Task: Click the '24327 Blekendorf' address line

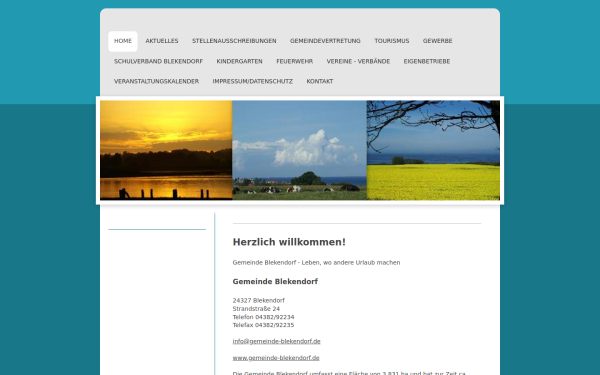Action: pyautogui.click(x=259, y=300)
